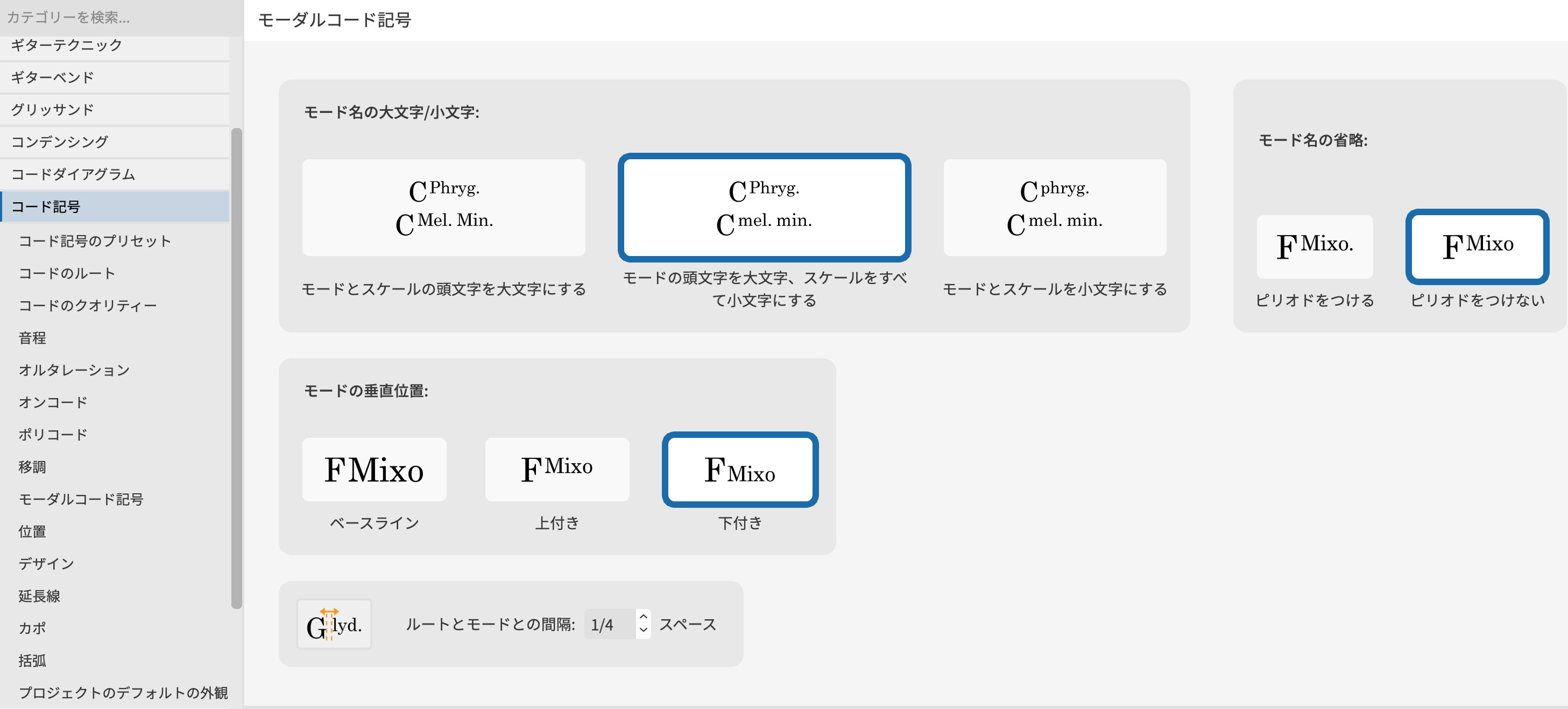This screenshot has height=709, width=1568.
Task: Select 'F Mixo' without period option
Action: tap(1477, 246)
